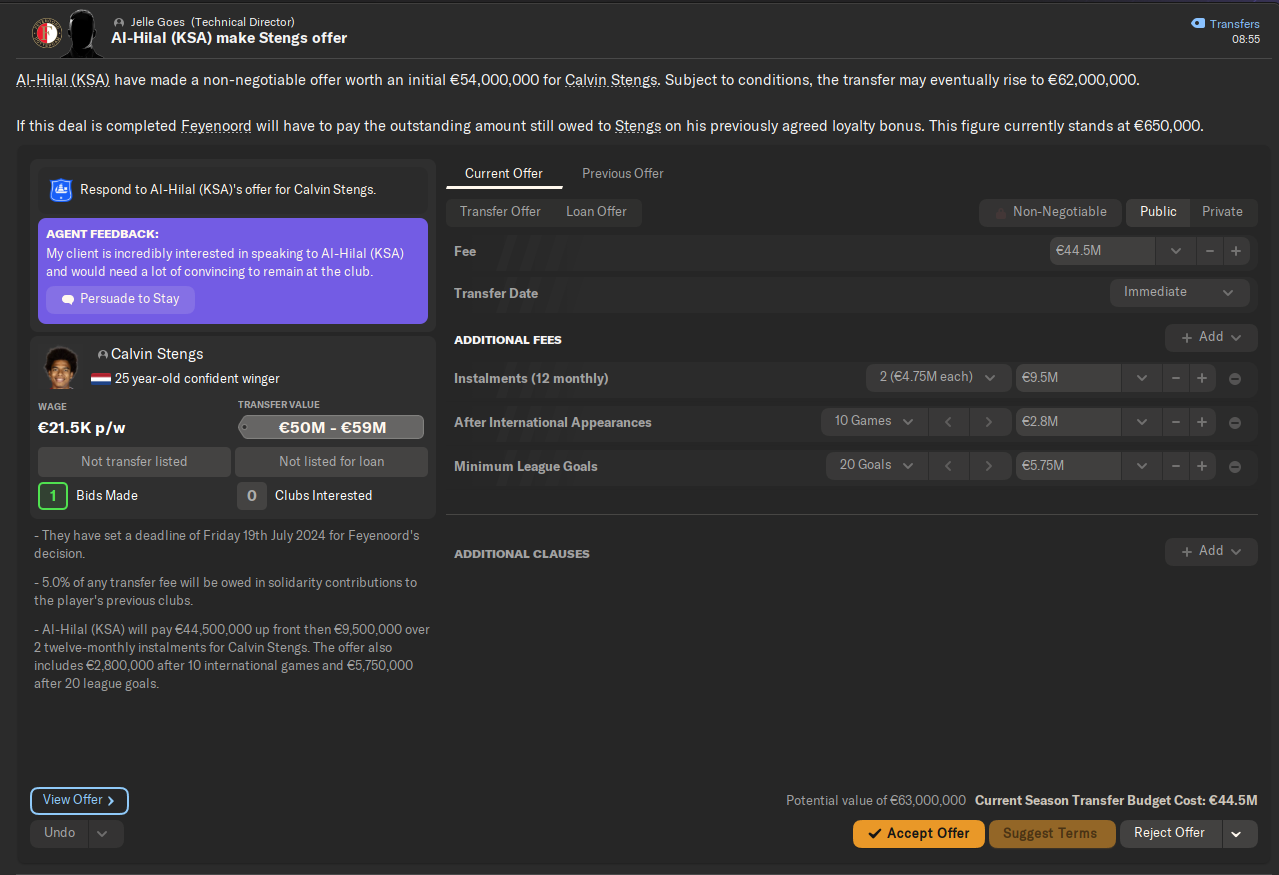The image size is (1279, 875).
Task: Open Calvin Stengs' face portrait
Action: tap(61, 367)
